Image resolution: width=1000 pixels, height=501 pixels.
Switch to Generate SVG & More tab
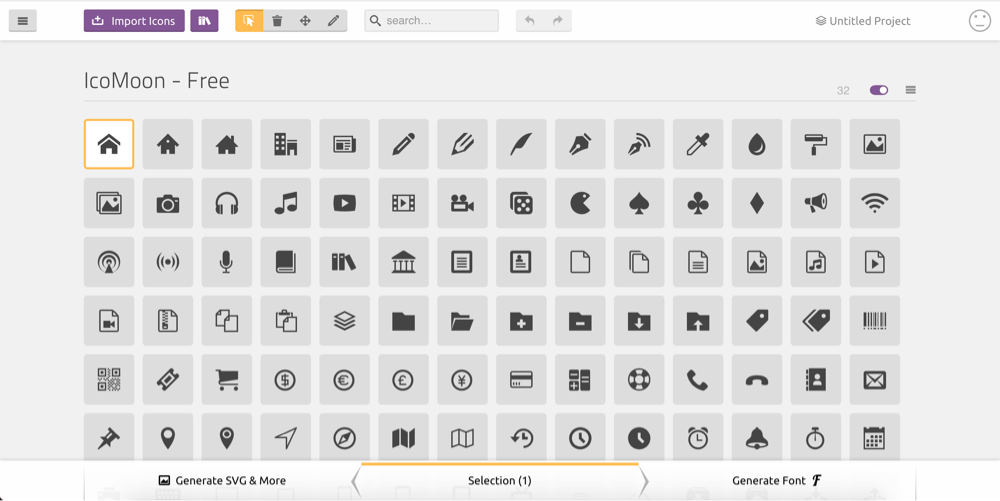point(222,481)
